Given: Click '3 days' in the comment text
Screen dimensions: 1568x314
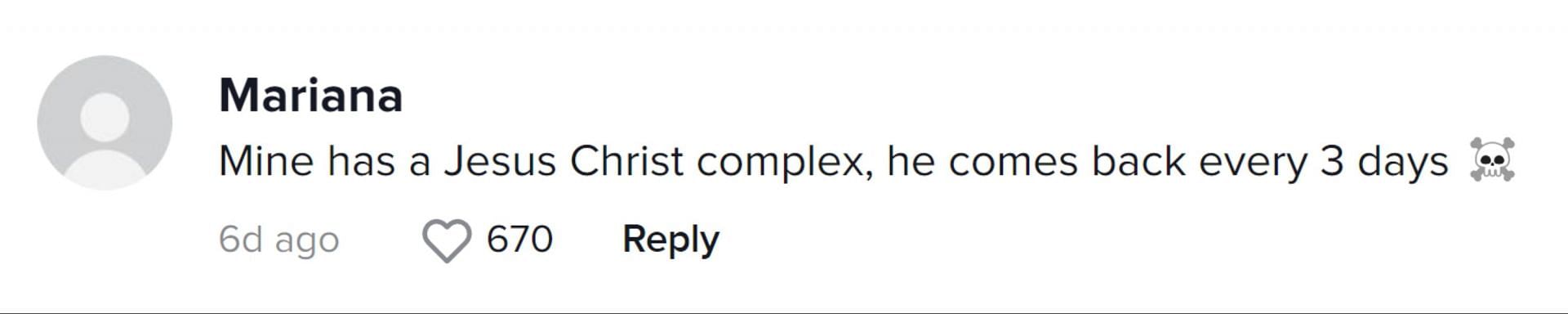Looking at the screenshot, I should [x=1384, y=163].
